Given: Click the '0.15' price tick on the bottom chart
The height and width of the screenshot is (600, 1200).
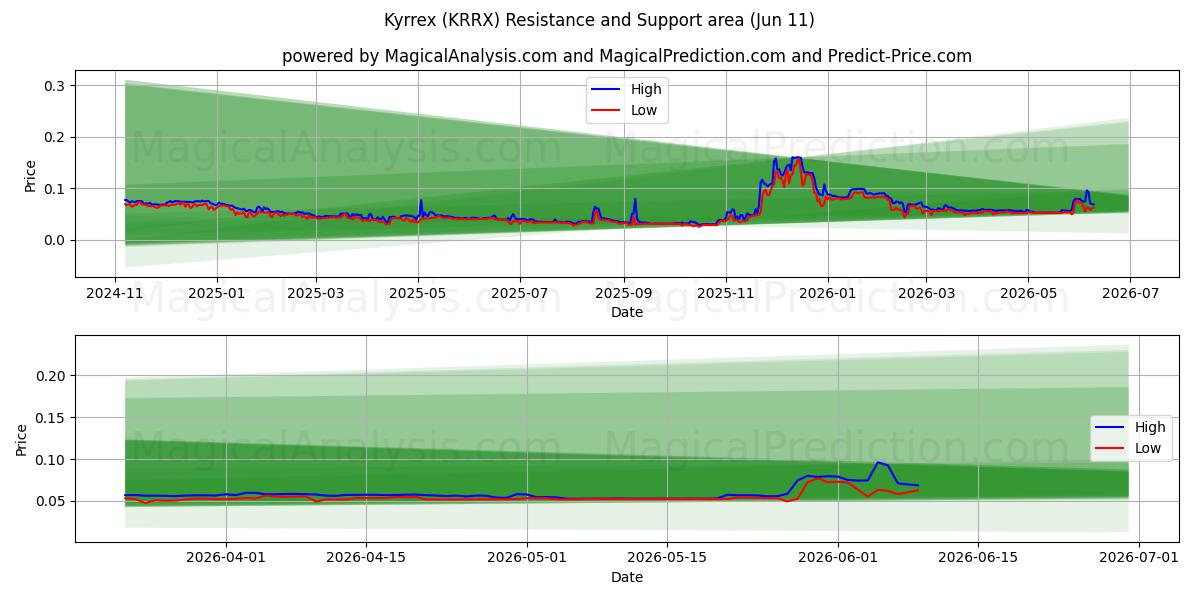Looking at the screenshot, I should tap(52, 418).
